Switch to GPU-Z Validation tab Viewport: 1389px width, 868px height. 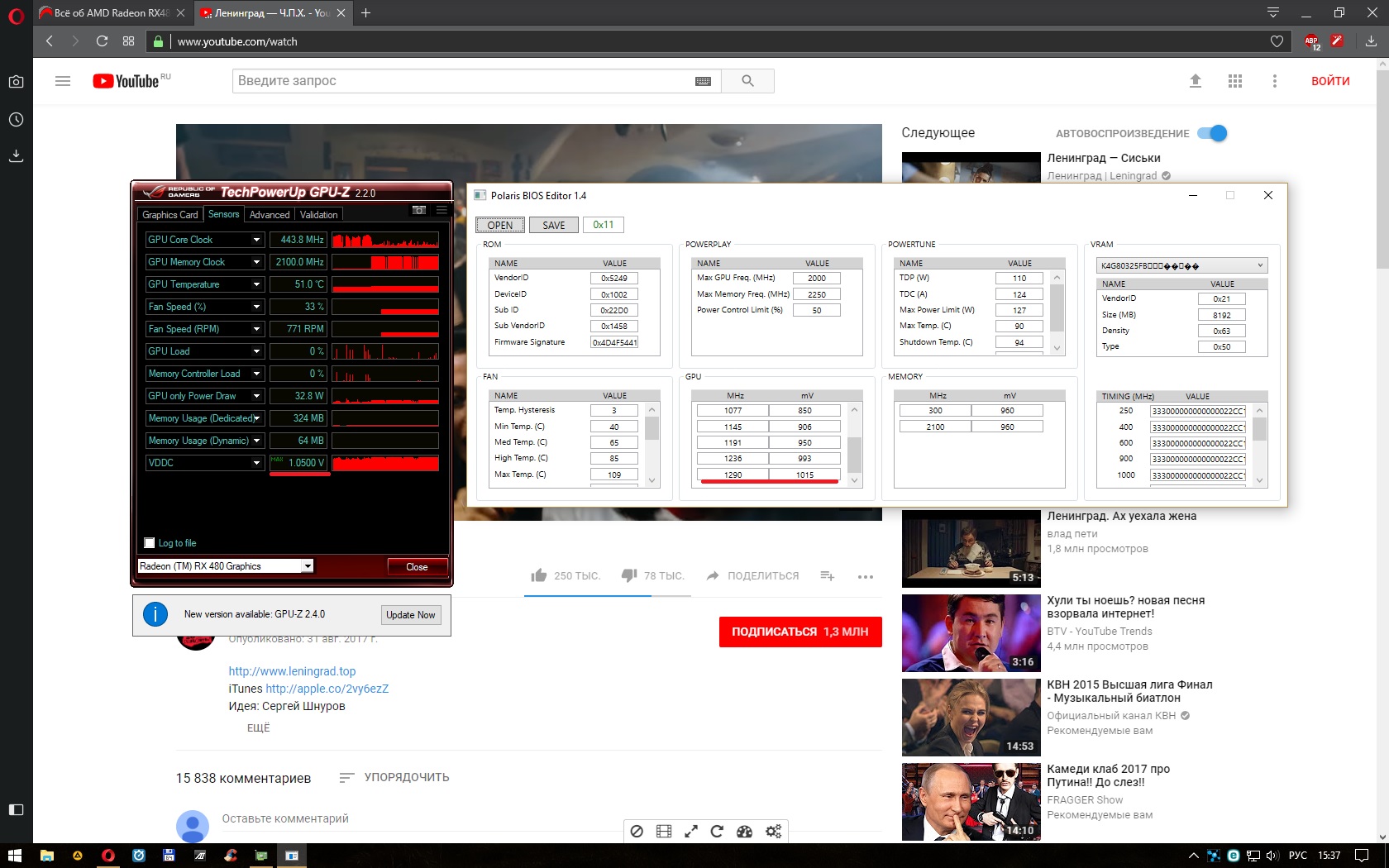coord(318,215)
